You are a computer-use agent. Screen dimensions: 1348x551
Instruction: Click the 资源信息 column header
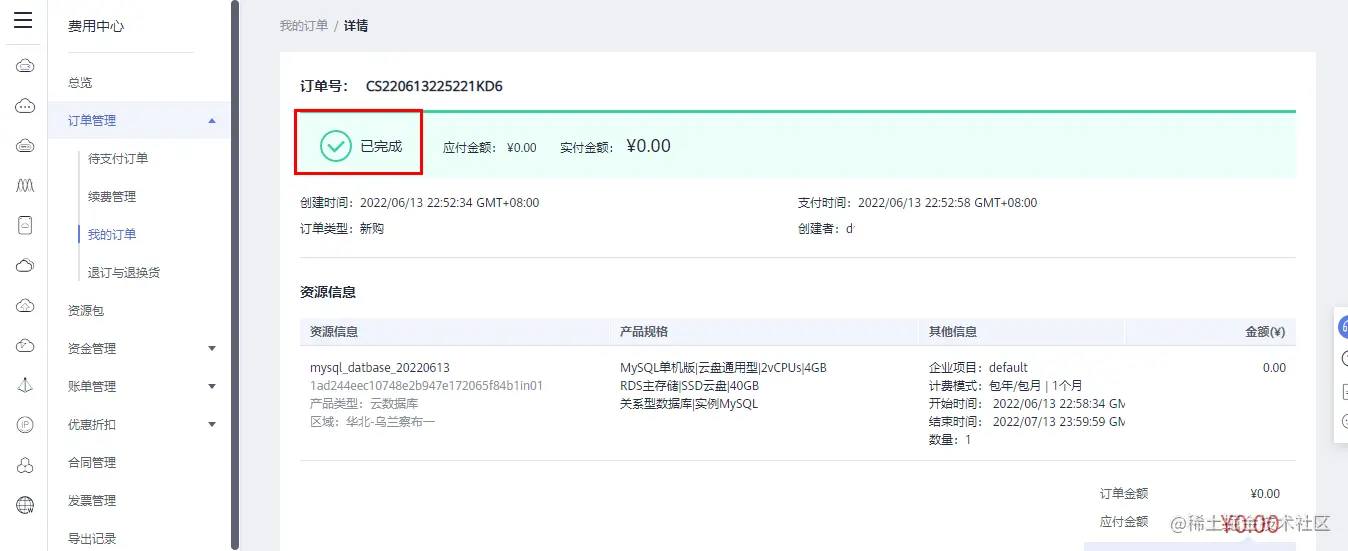(x=334, y=332)
